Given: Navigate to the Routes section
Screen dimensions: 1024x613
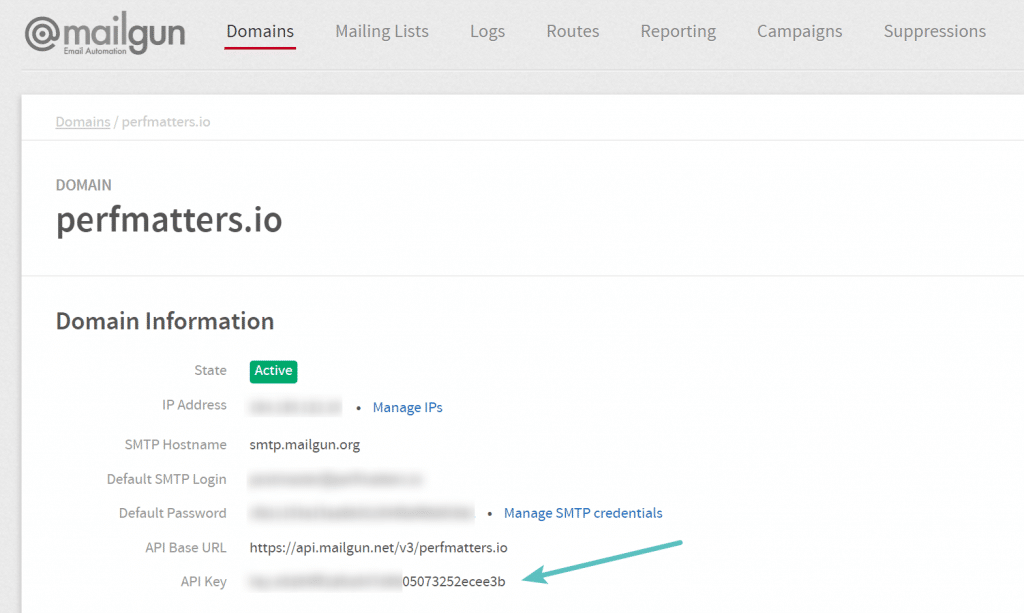Looking at the screenshot, I should coord(572,31).
